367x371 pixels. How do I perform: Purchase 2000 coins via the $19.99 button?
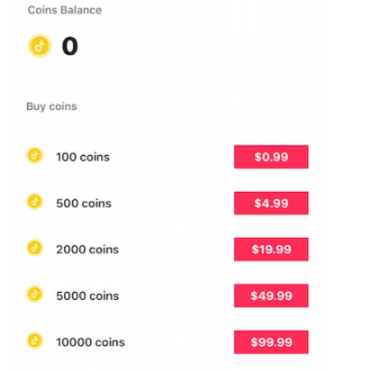271,249
